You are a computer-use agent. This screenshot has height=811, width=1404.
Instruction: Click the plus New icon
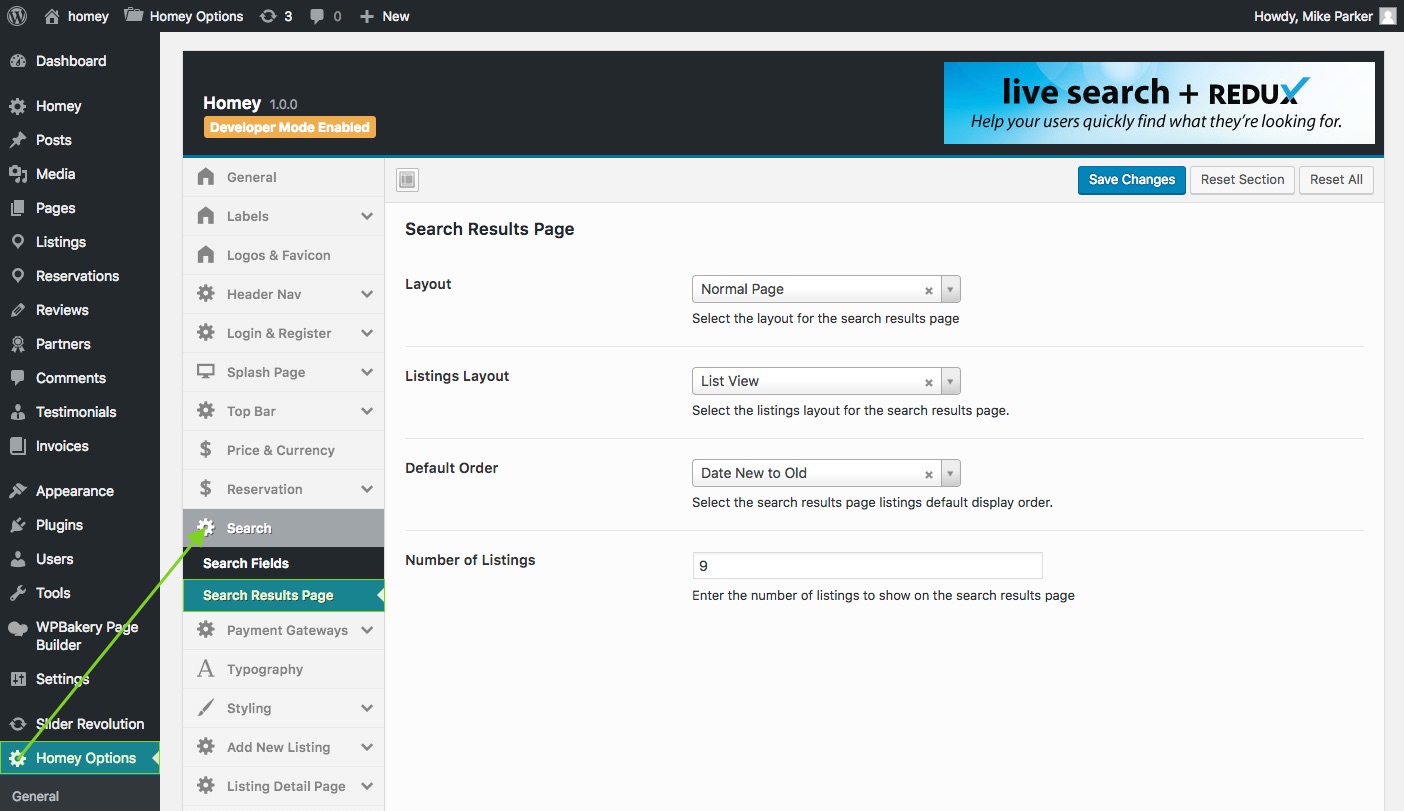point(366,16)
